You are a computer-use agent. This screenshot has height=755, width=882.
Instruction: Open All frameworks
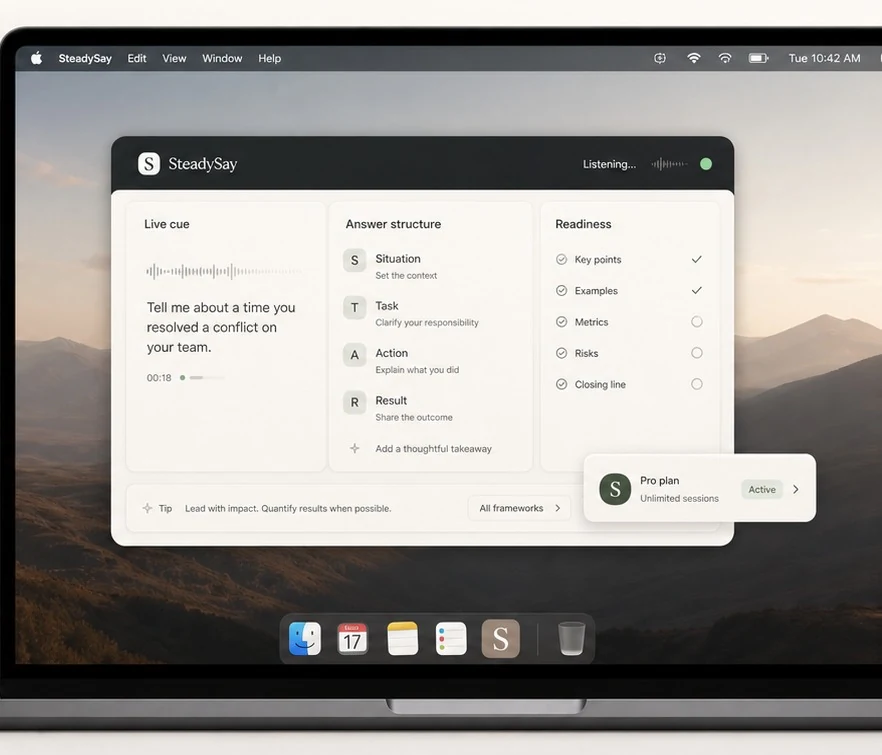tap(519, 508)
